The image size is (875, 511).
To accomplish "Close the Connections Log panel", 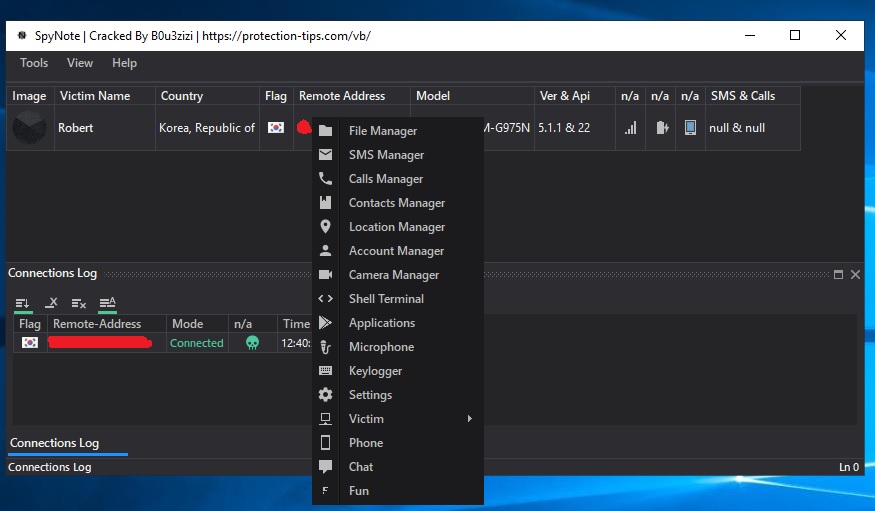I will [x=855, y=274].
